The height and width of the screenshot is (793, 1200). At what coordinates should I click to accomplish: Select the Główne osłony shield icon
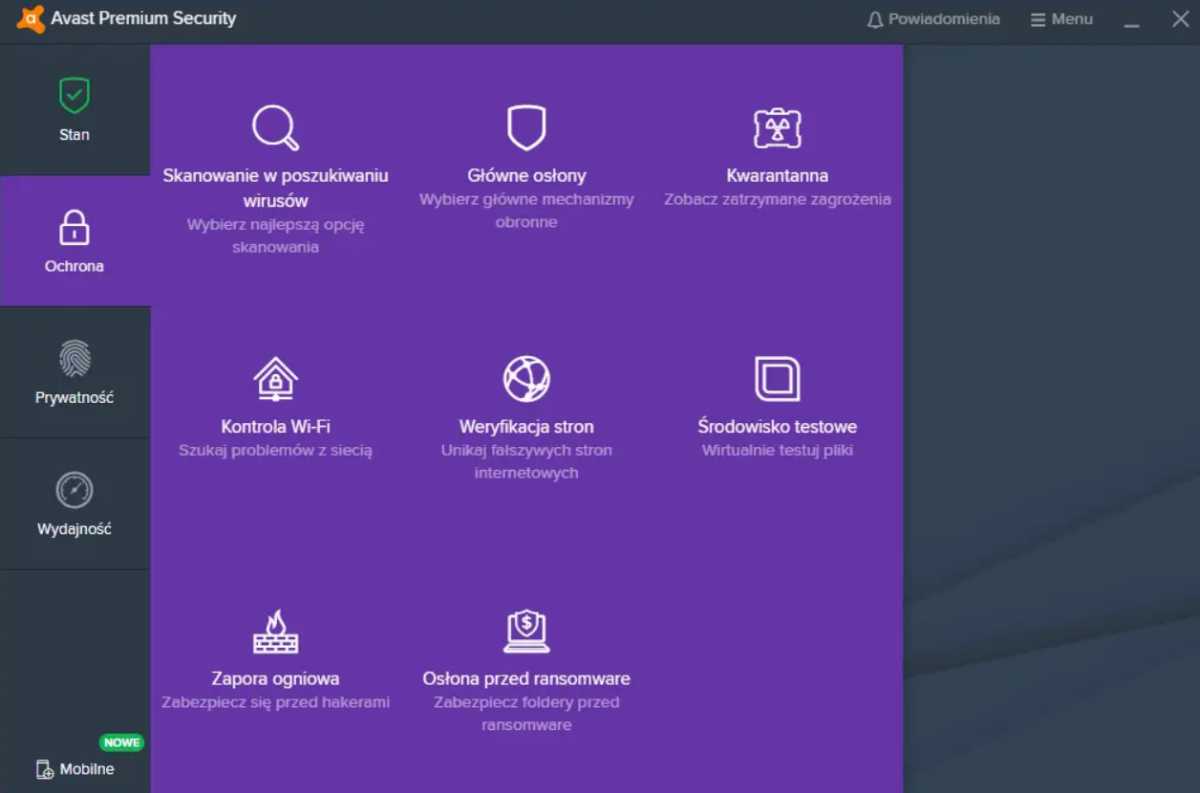[x=526, y=128]
